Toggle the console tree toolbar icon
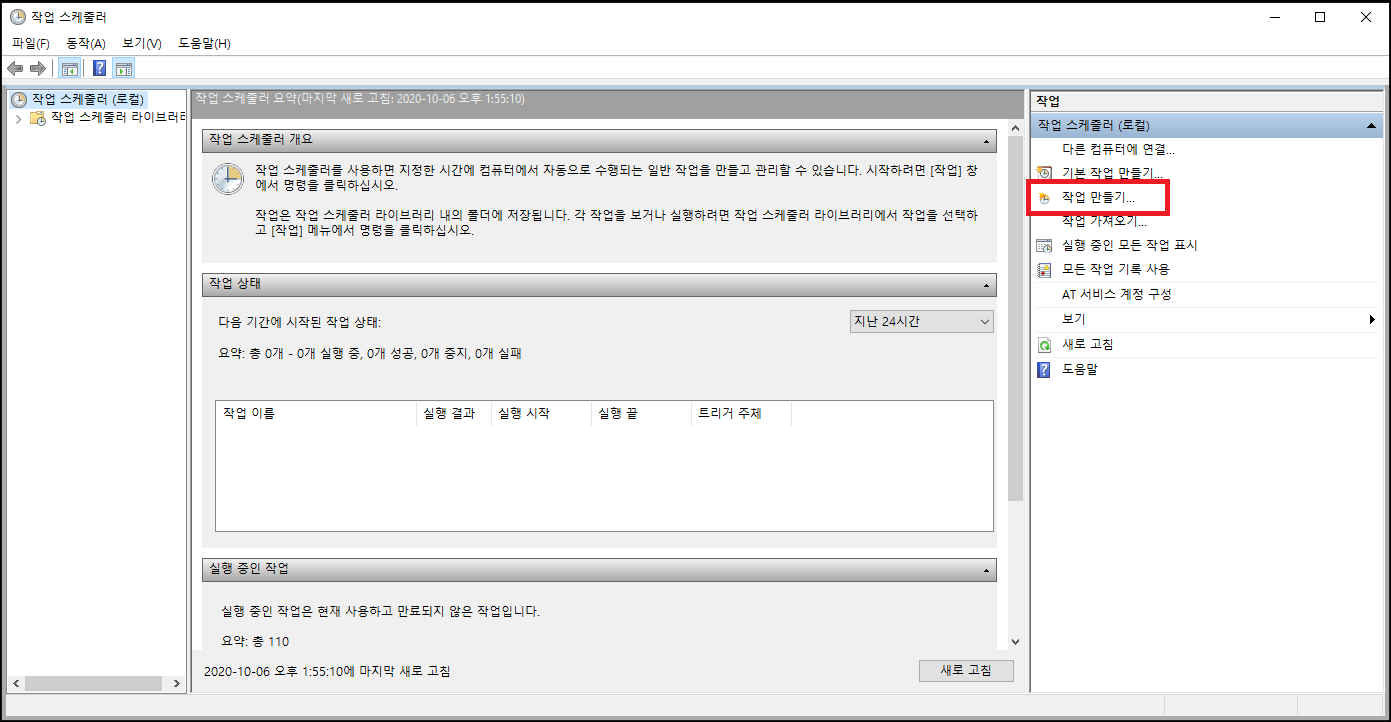1391x722 pixels. (x=70, y=69)
